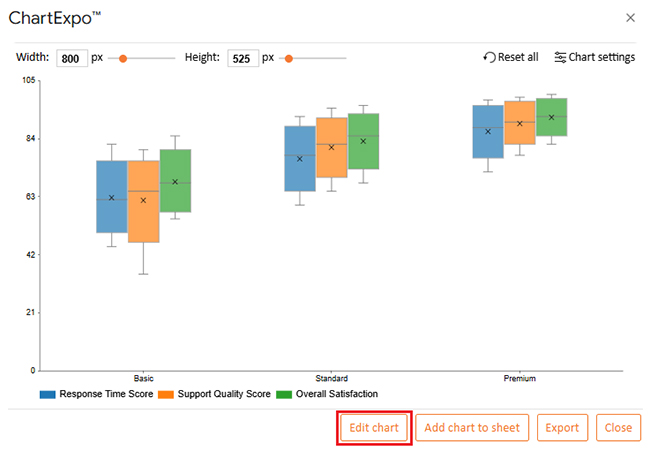Click the green Overall Satisfaction swatch
The width and height of the screenshot is (650, 451).
[x=284, y=395]
